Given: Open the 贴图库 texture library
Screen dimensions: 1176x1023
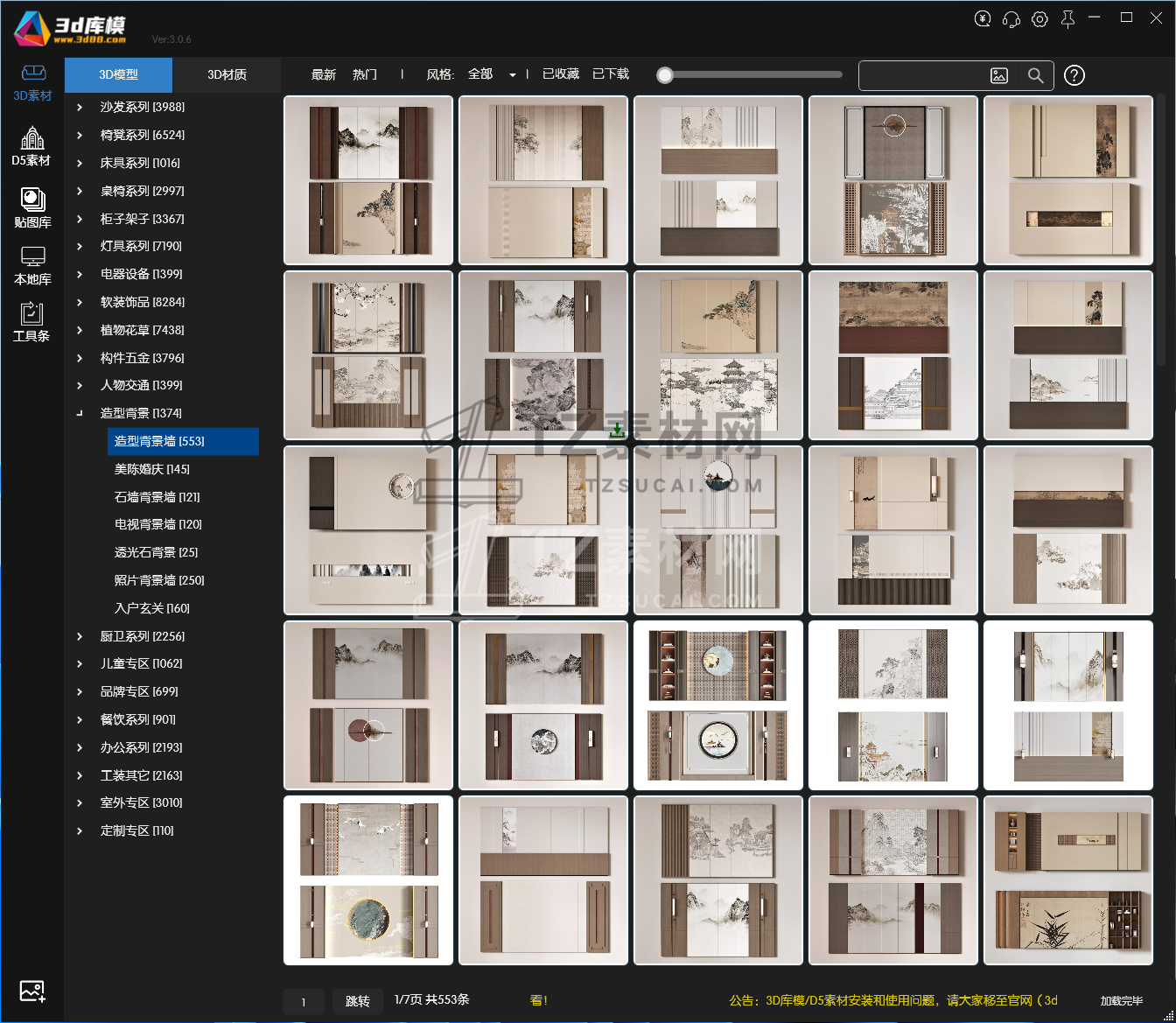Looking at the screenshot, I should click(x=32, y=208).
